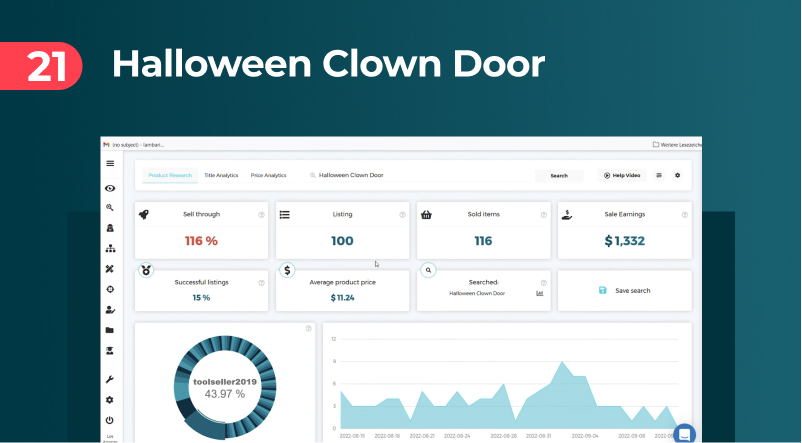Click the 2022-09-04 date on the chart axis
Image resolution: width=802 pixels, height=443 pixels.
pyautogui.click(x=585, y=436)
